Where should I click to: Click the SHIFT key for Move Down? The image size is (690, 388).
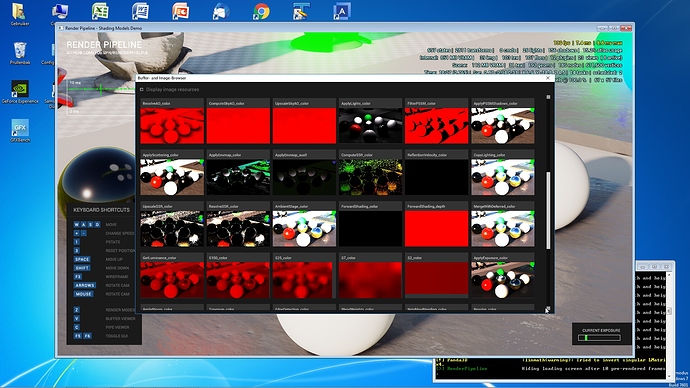click(82, 268)
